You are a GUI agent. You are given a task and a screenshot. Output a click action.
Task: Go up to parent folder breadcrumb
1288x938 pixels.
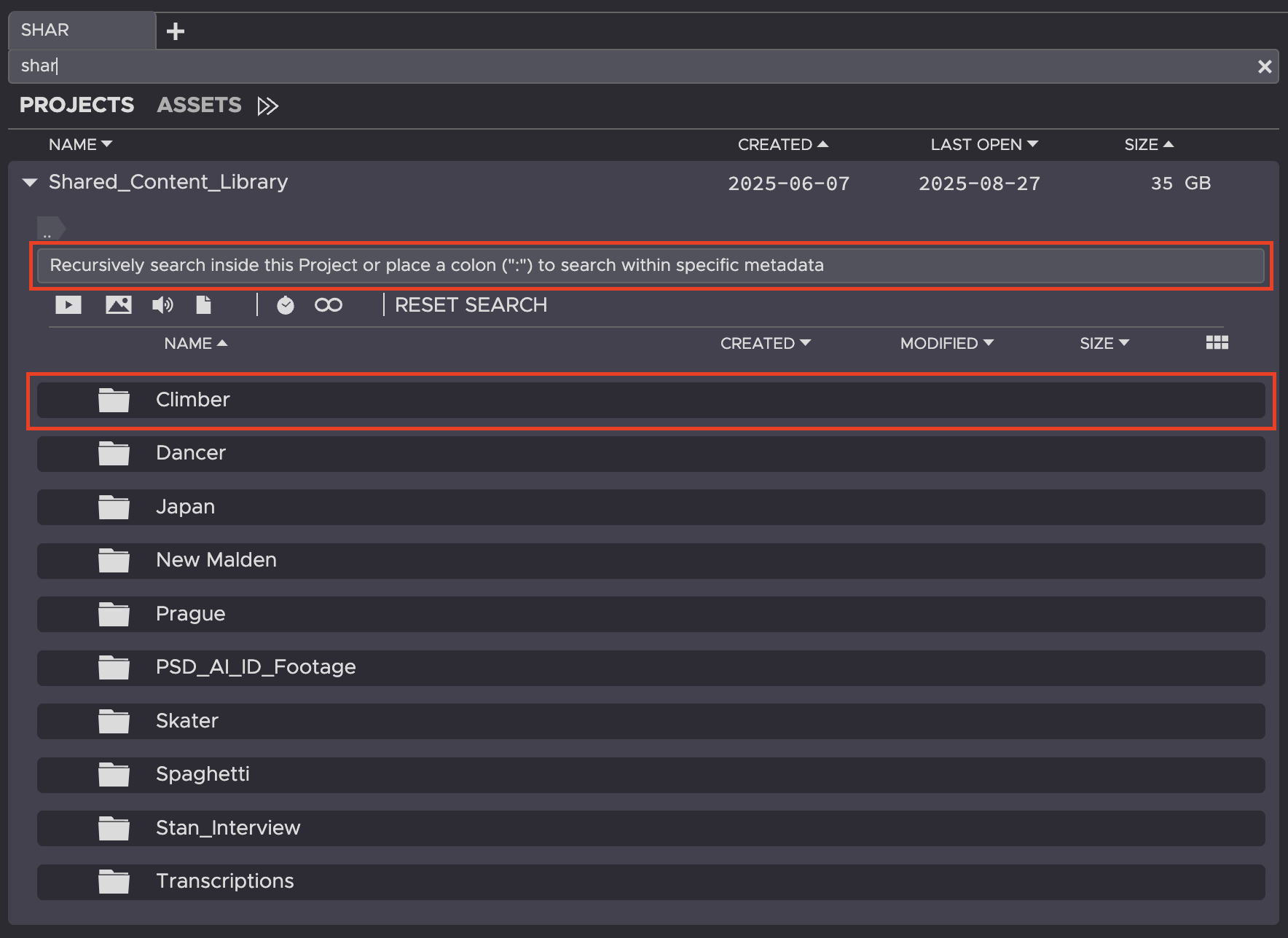click(x=50, y=229)
